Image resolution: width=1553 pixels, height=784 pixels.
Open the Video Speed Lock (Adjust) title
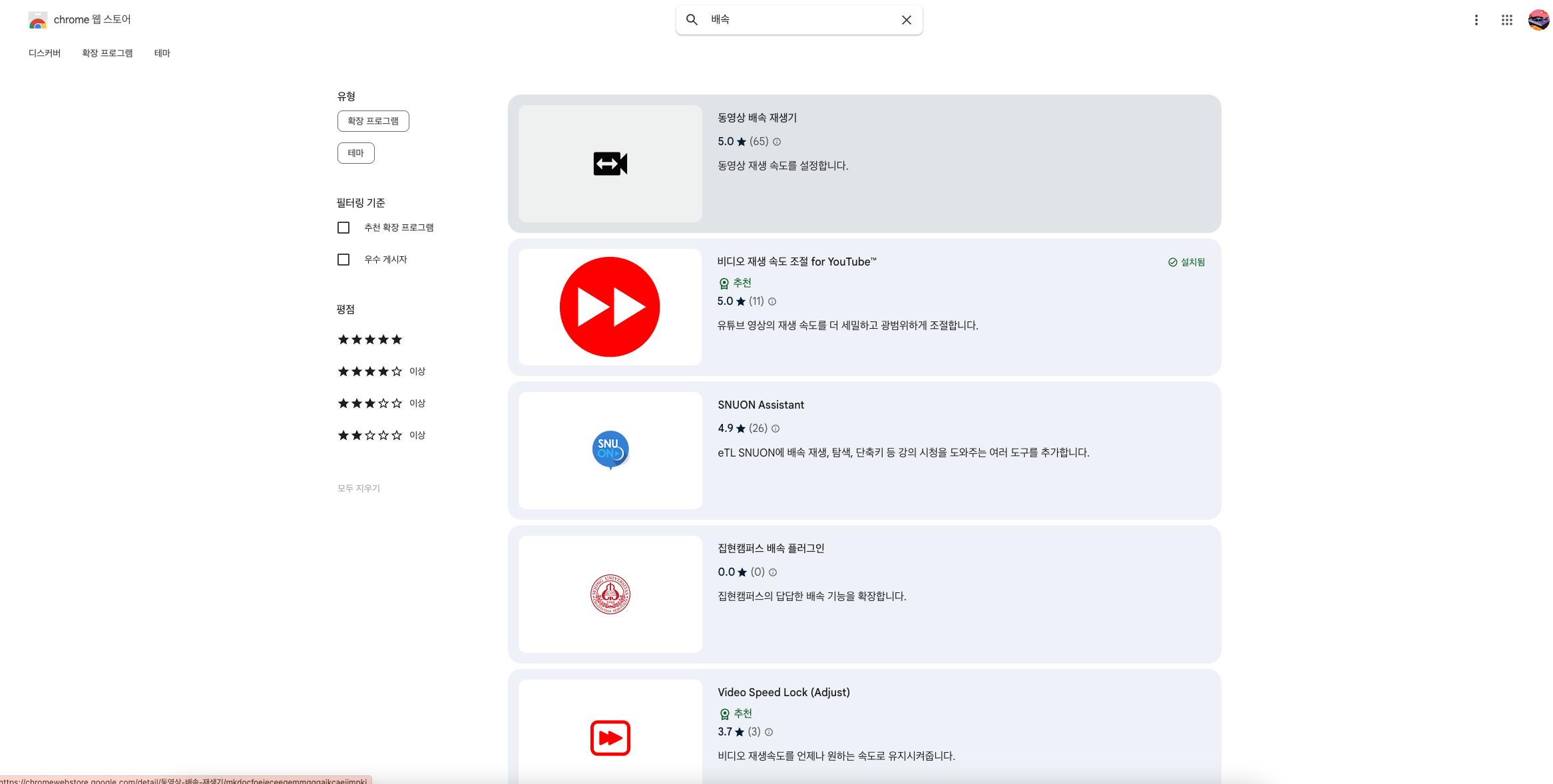tap(783, 692)
